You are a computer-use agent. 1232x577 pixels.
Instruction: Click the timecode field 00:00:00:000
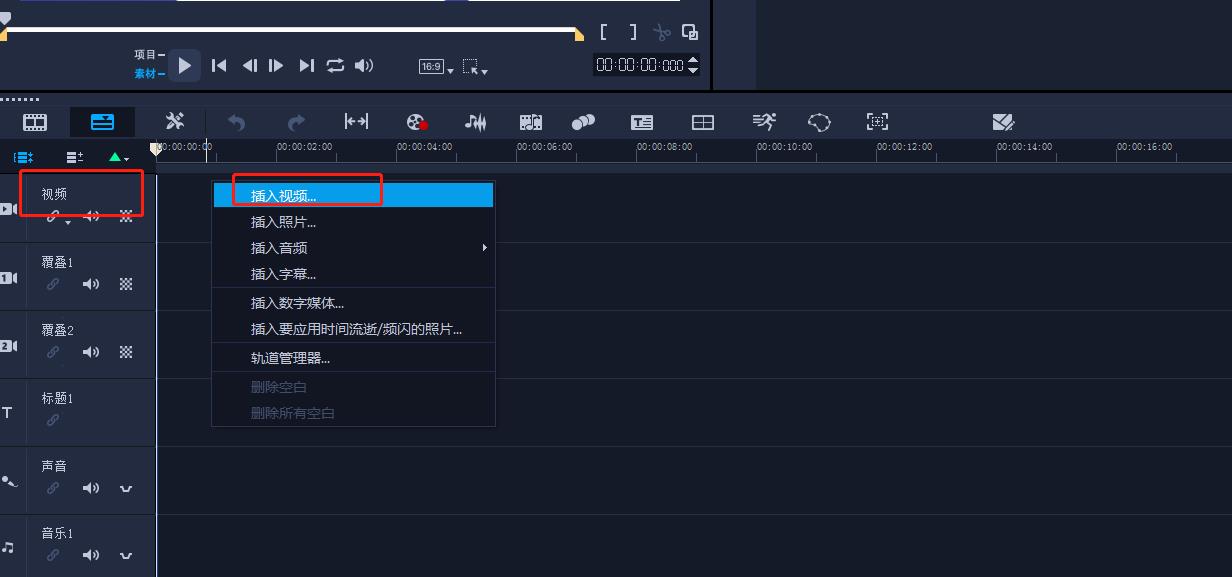640,65
